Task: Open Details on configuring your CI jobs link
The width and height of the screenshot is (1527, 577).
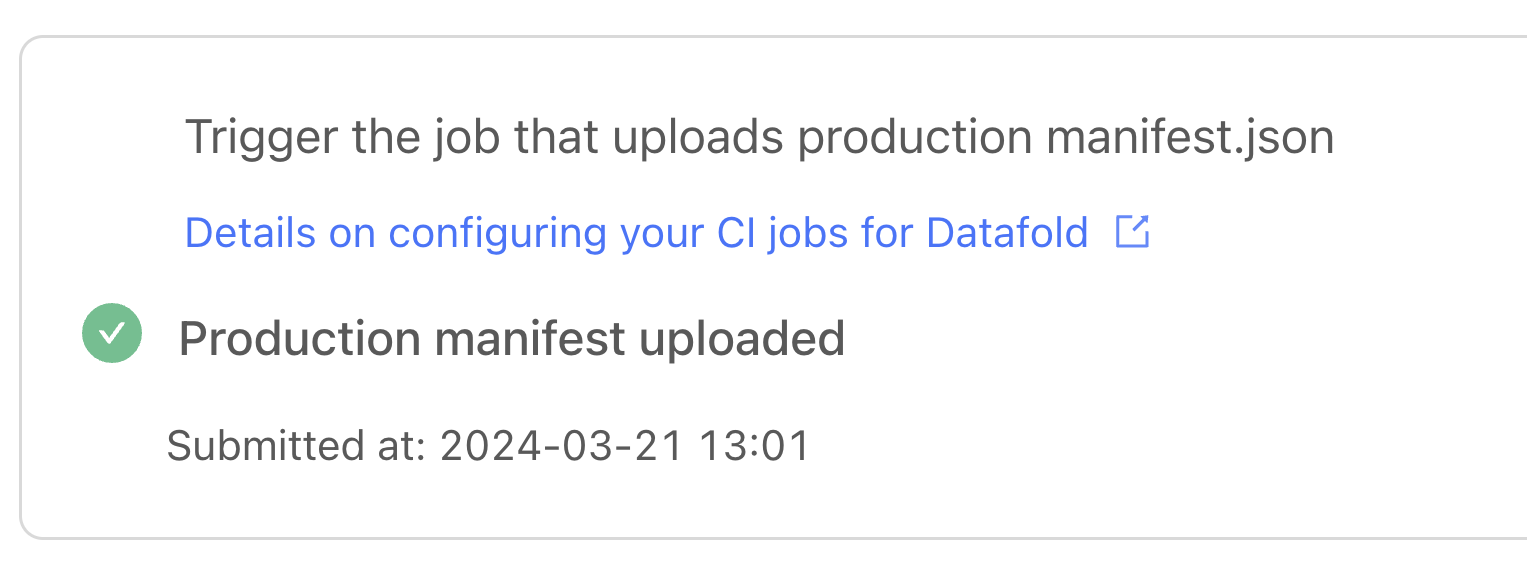Action: 637,233
